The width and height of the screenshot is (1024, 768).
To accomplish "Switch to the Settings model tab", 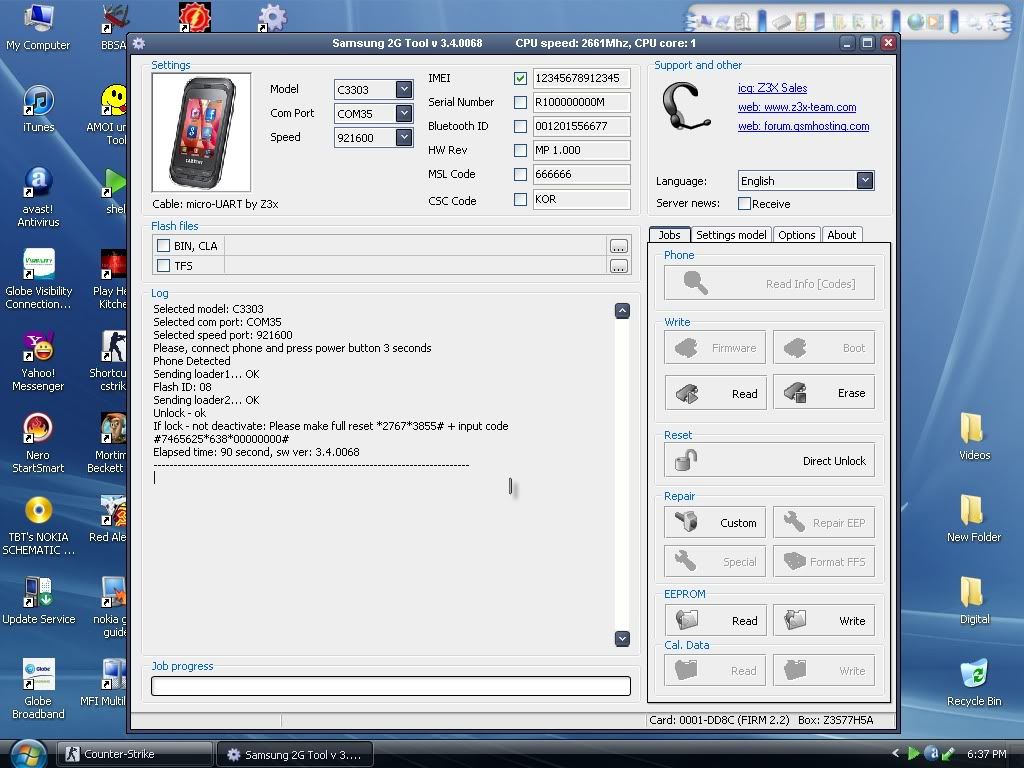I will [731, 235].
